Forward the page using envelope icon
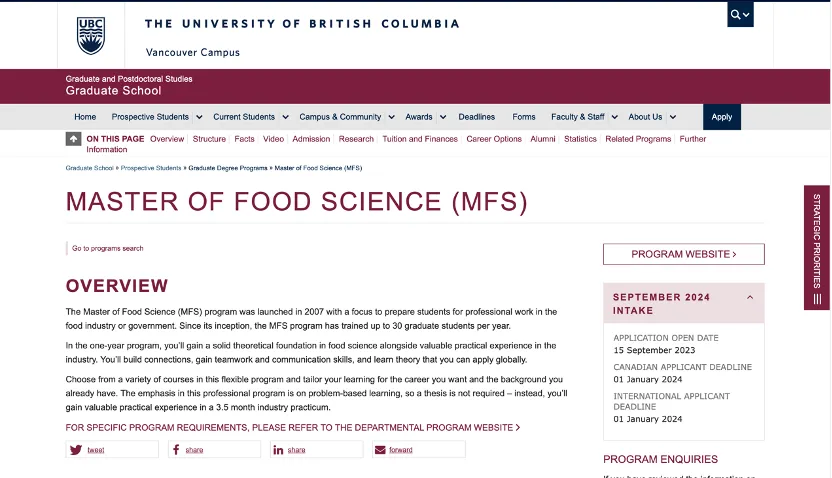Image resolution: width=832 pixels, height=478 pixels. coord(379,450)
